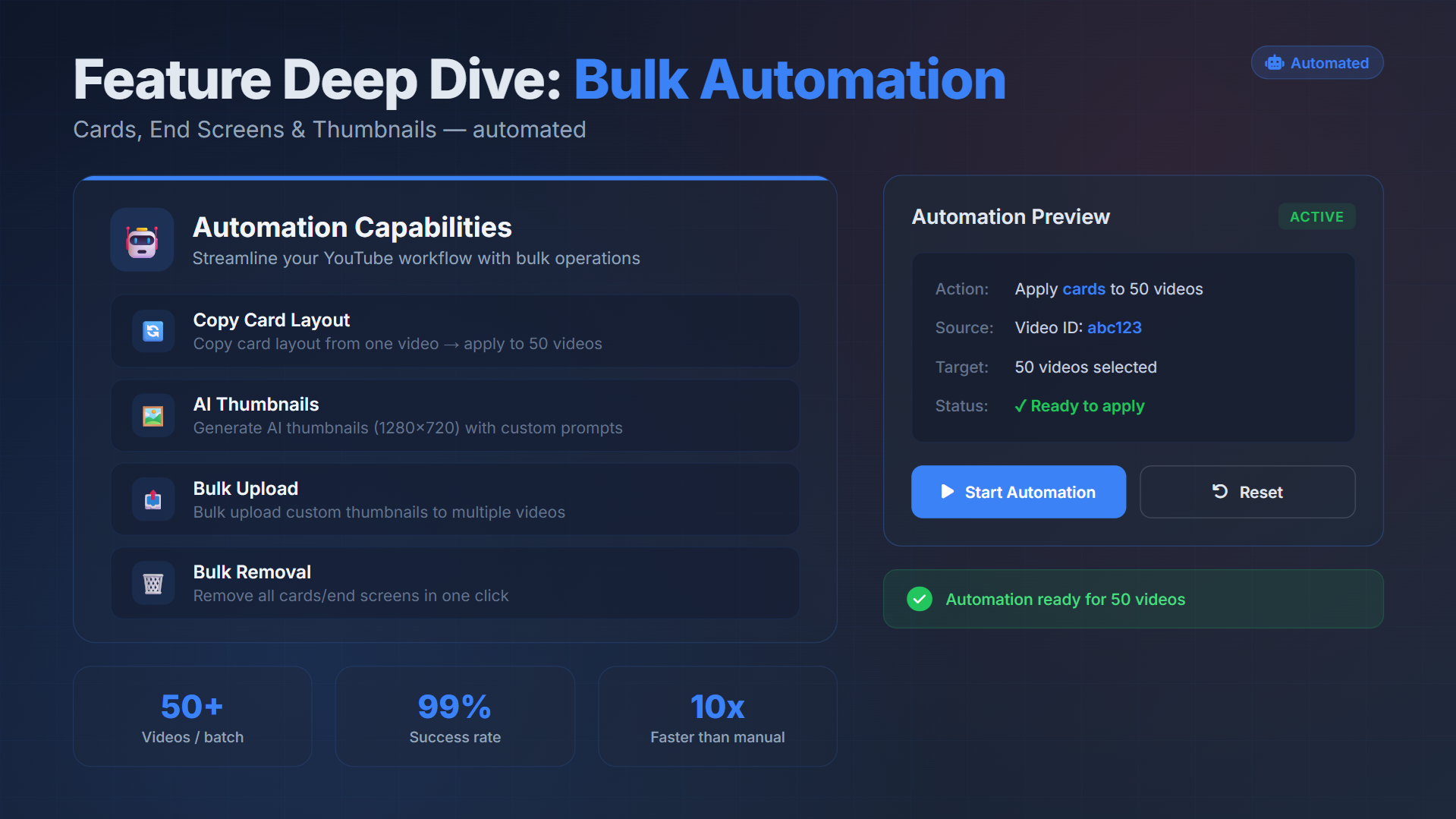
Task: Click the ACTIVE status badge
Action: point(1316,217)
